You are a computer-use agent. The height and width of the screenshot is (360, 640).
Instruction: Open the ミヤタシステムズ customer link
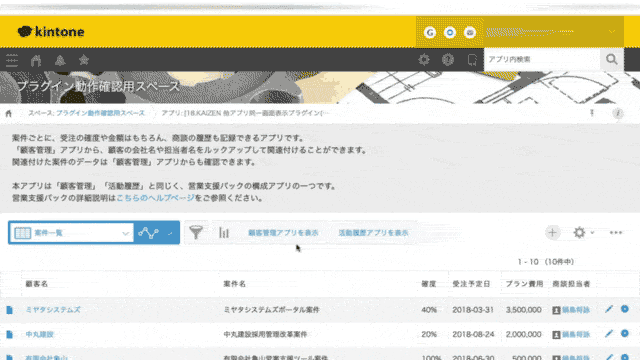click(x=53, y=310)
